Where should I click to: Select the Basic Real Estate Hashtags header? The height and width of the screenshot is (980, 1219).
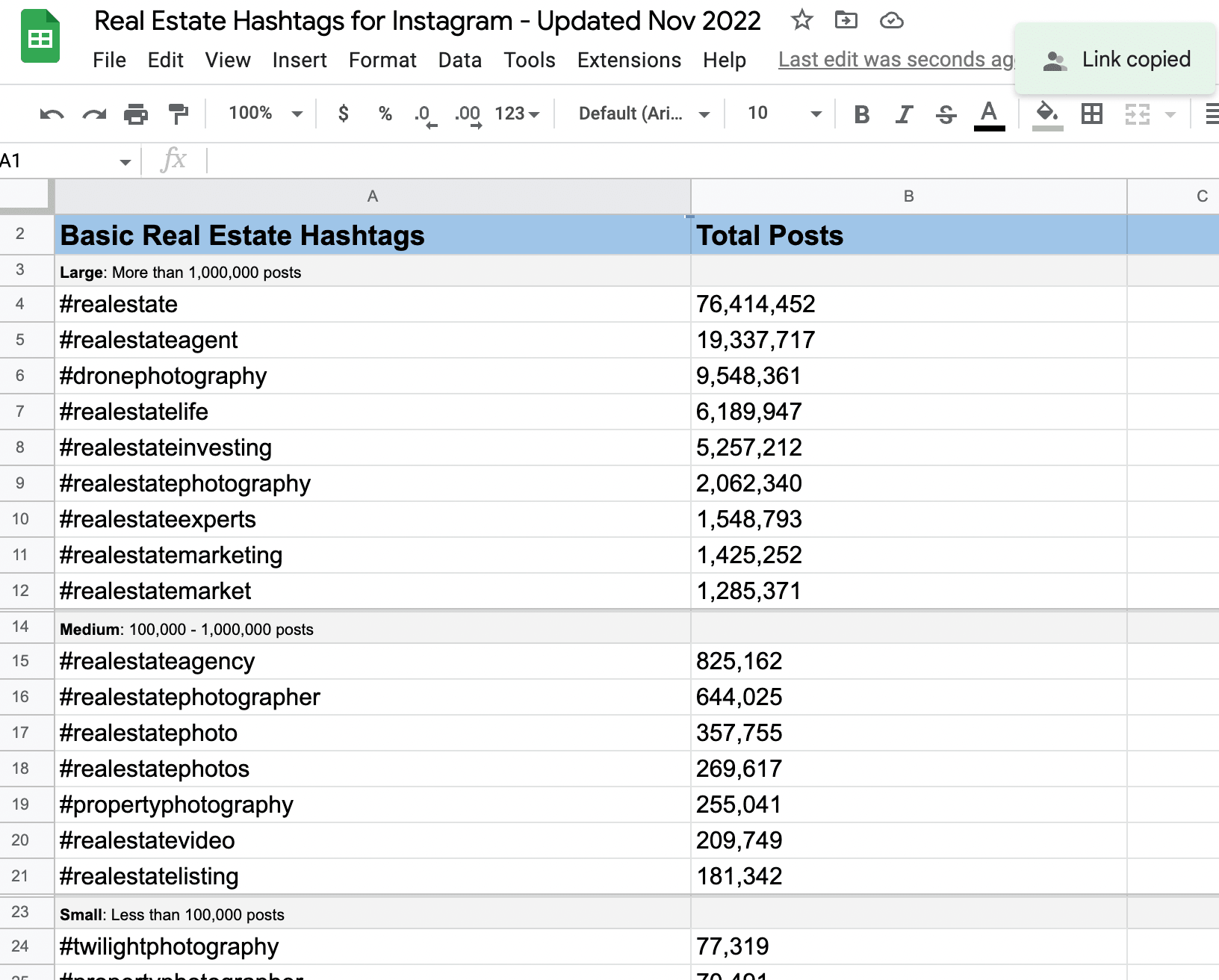(x=373, y=235)
